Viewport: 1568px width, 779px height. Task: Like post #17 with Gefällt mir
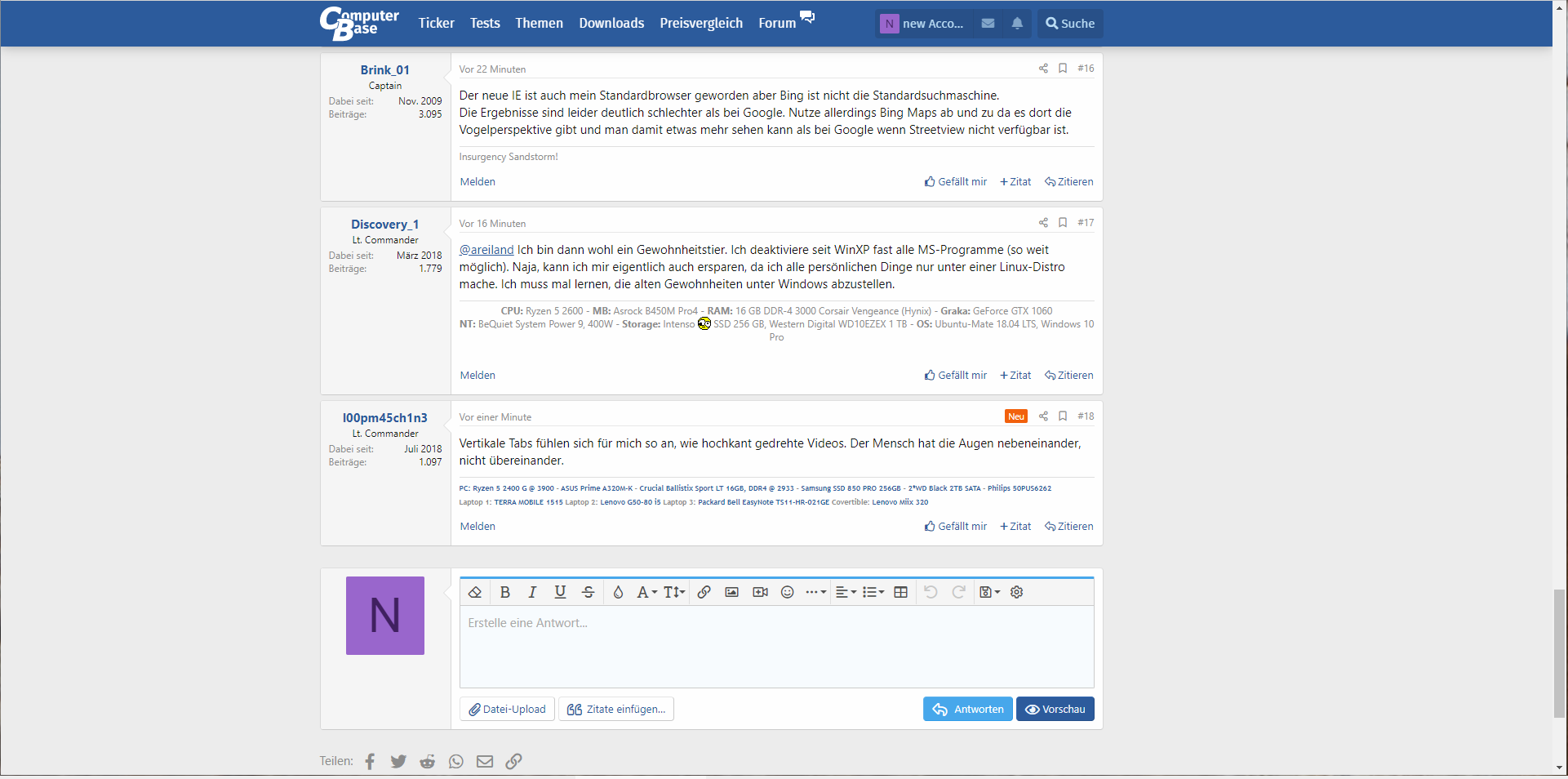956,375
